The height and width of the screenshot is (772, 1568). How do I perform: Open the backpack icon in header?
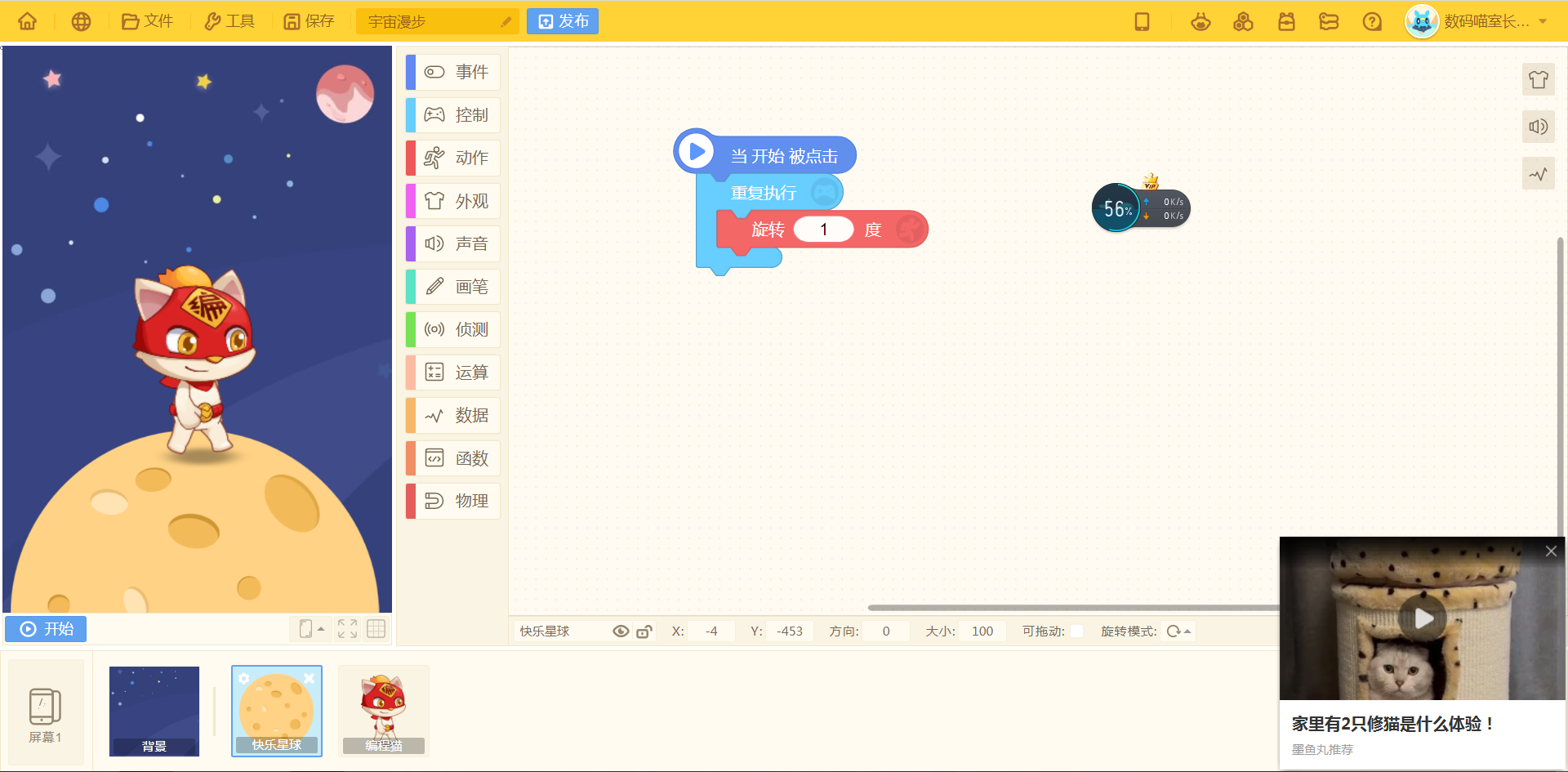coord(1286,21)
